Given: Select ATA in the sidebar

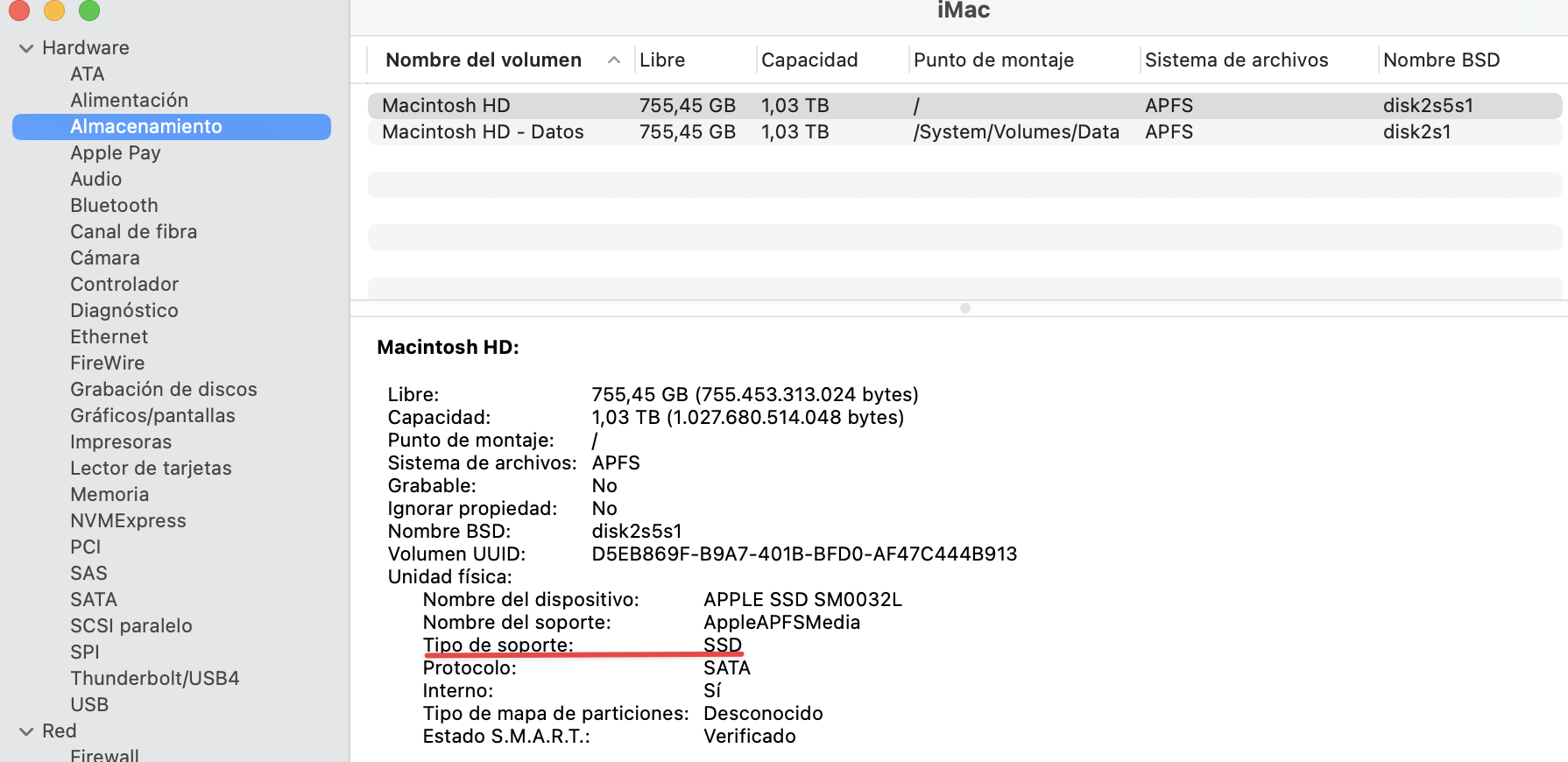Looking at the screenshot, I should click(x=88, y=74).
